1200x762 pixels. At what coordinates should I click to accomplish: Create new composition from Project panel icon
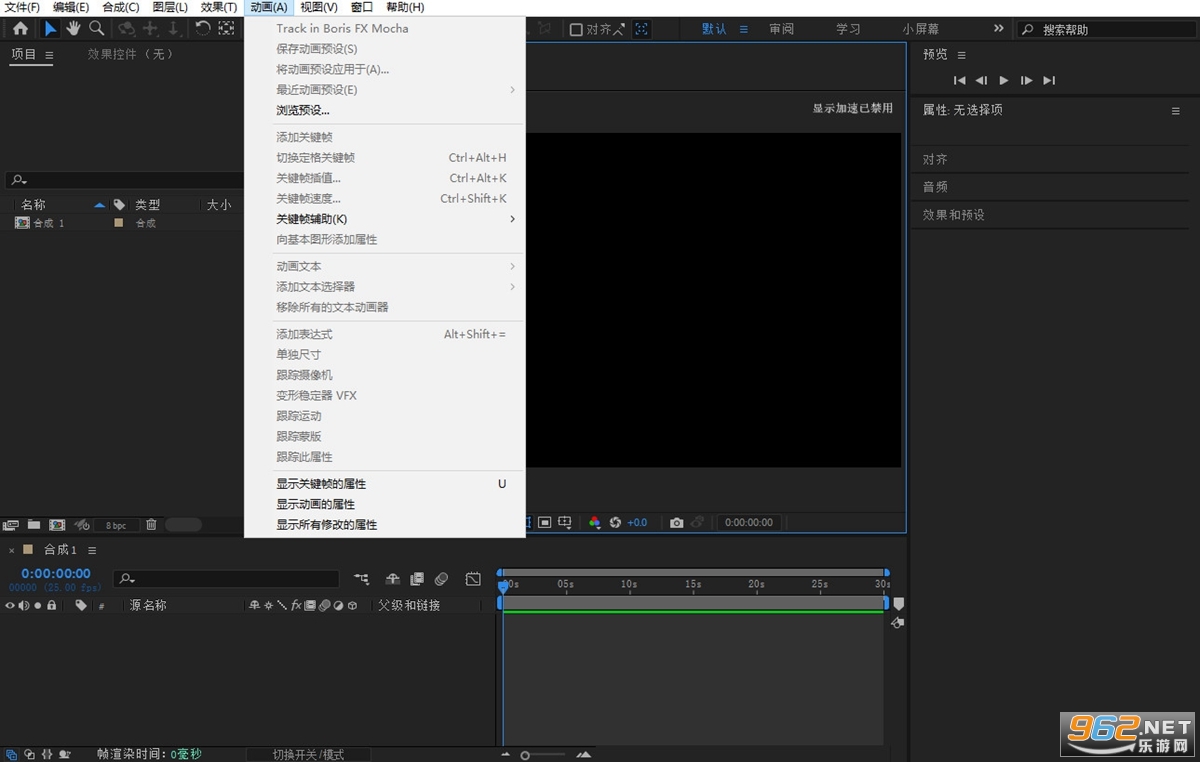point(57,524)
